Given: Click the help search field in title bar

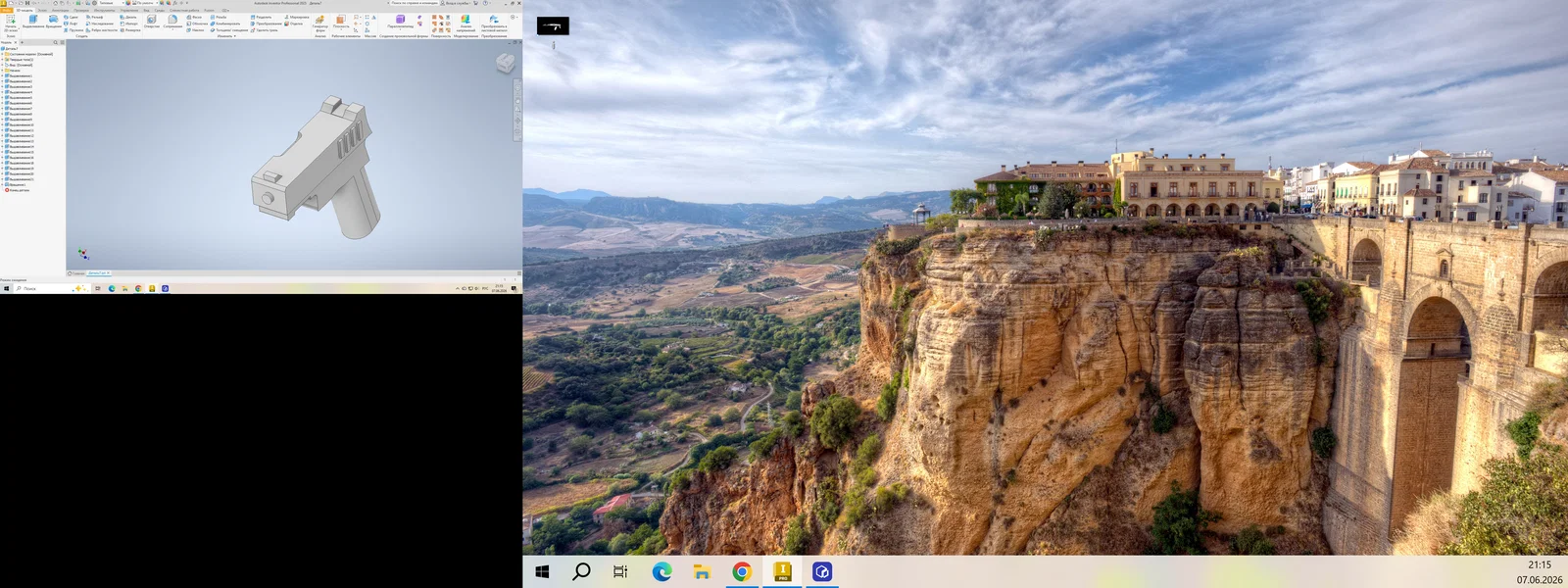Looking at the screenshot, I should pos(414,3).
